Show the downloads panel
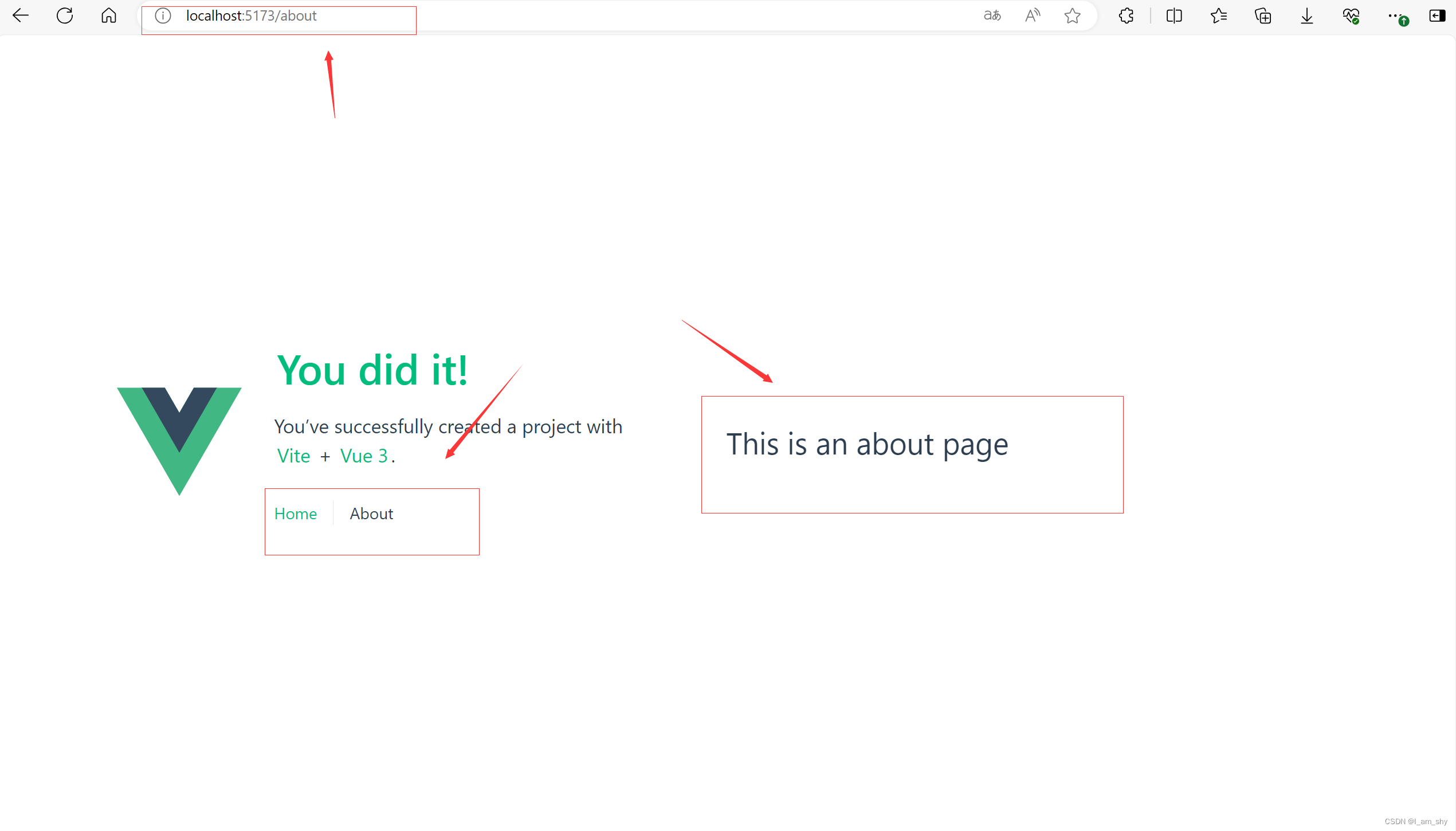Screen dimensions: 1456x831 pos(1306,15)
